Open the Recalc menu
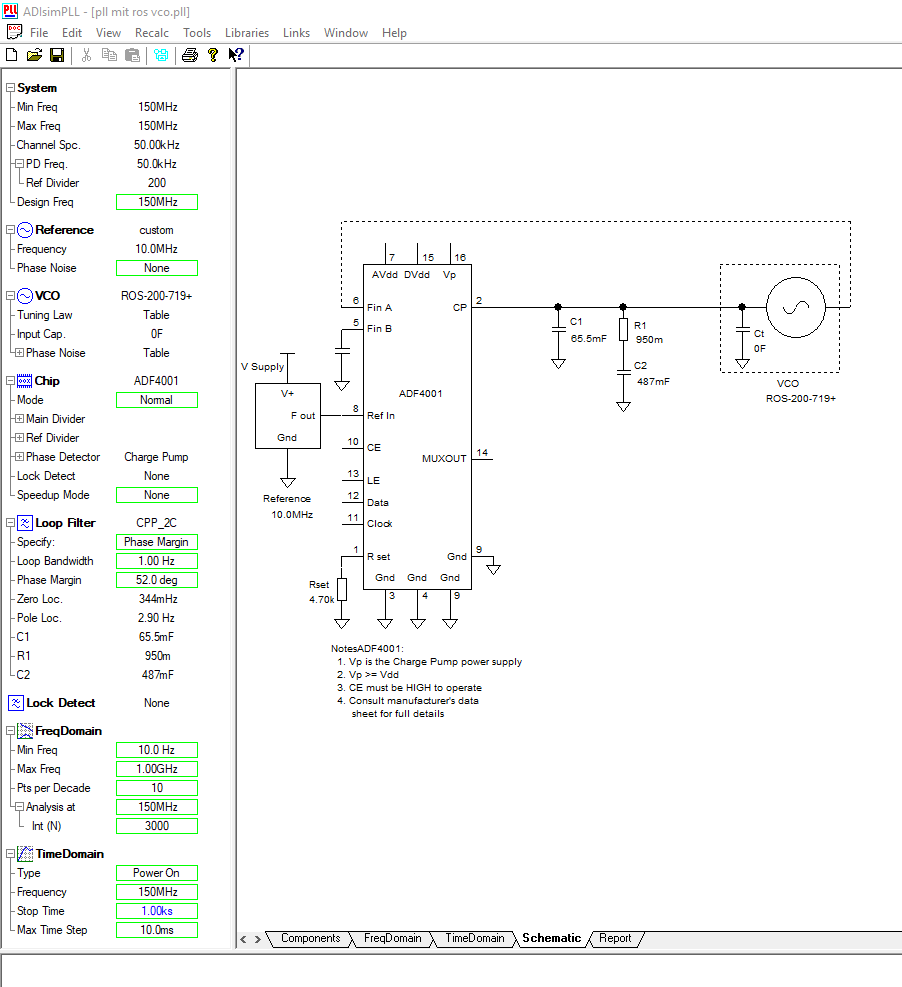 coord(152,33)
